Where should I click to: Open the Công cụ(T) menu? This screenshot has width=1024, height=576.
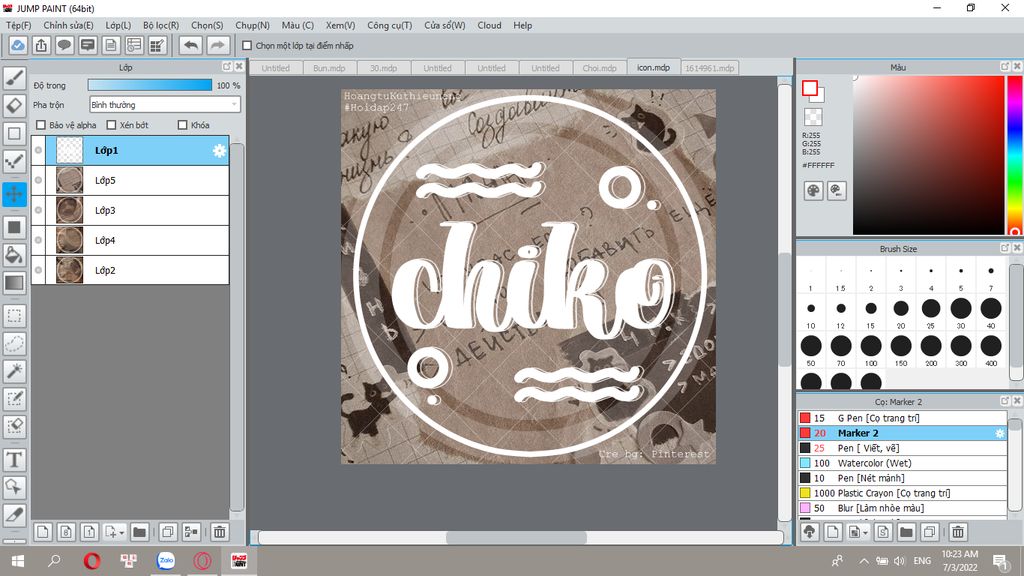click(389, 25)
